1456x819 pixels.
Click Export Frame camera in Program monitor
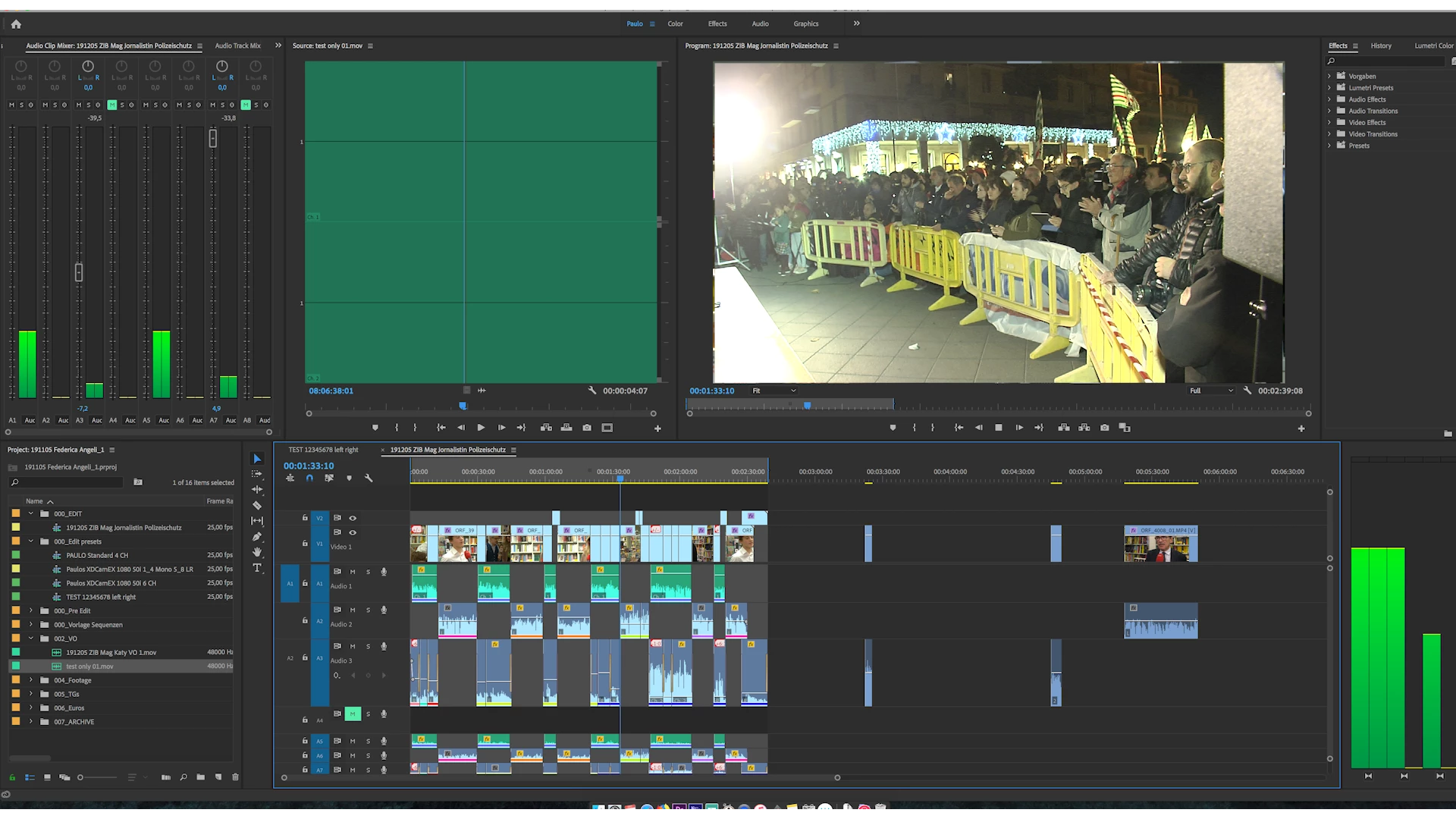pos(1104,428)
